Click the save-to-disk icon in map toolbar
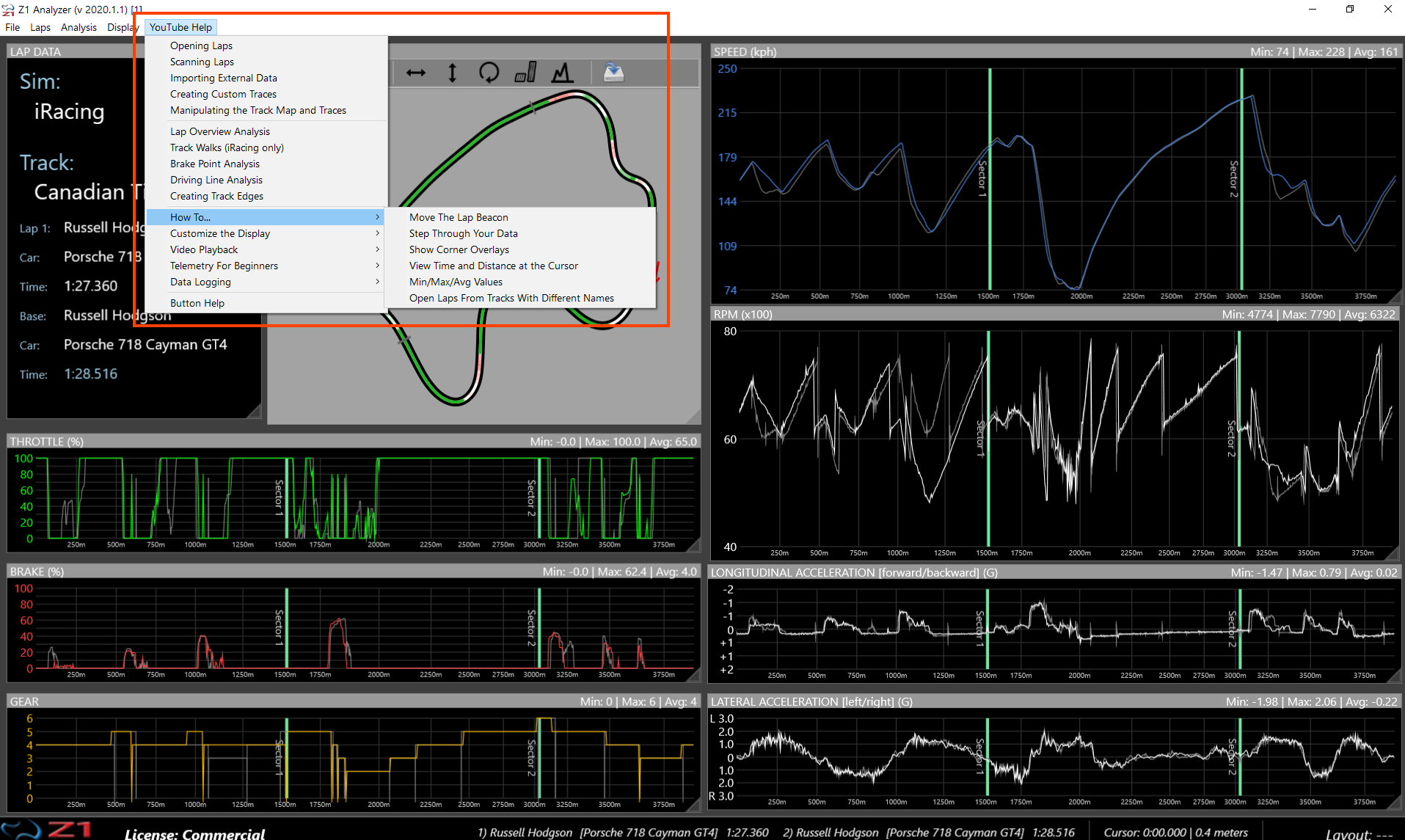 click(613, 72)
